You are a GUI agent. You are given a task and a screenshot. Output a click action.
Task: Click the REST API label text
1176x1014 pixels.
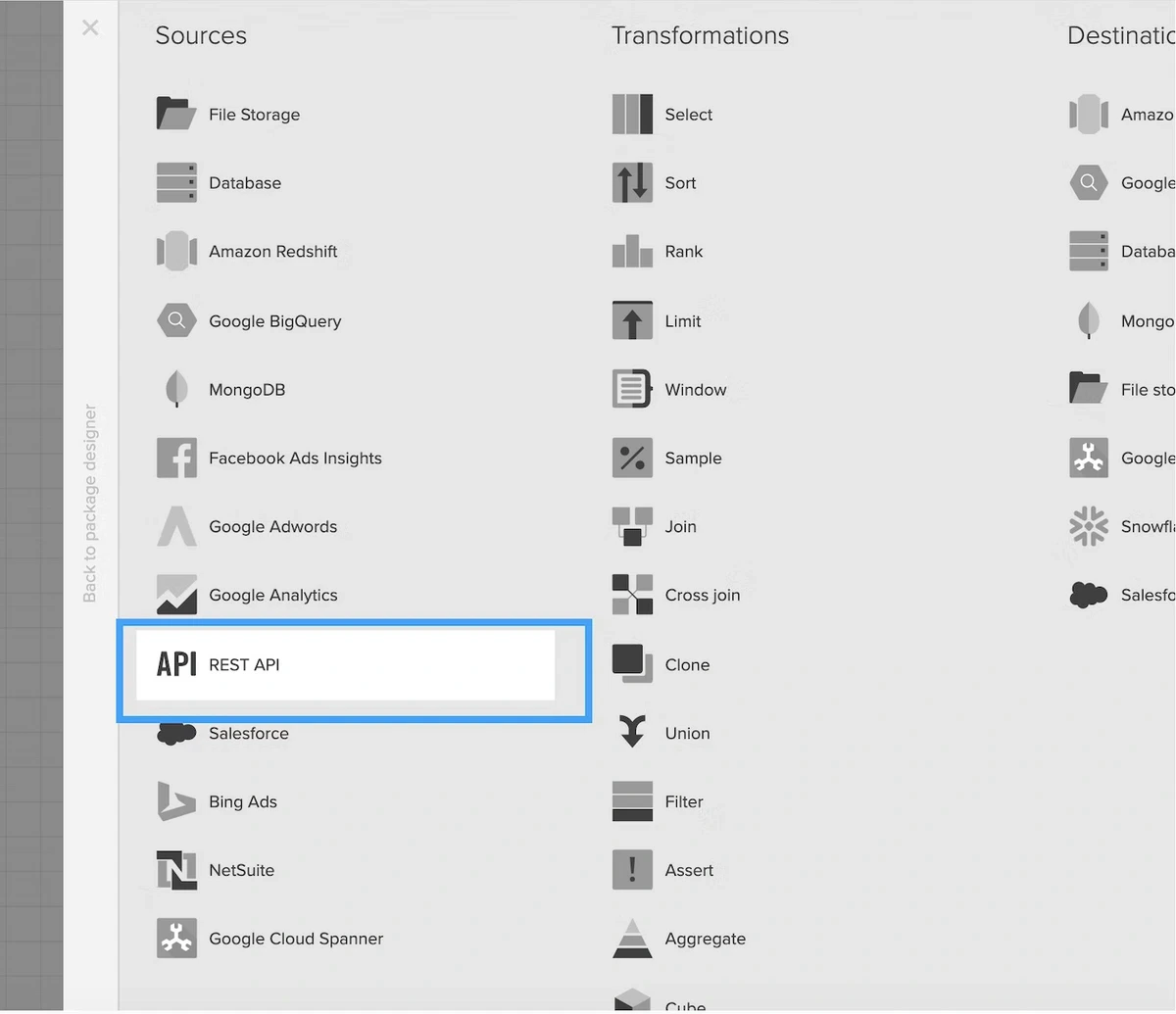pyautogui.click(x=244, y=664)
